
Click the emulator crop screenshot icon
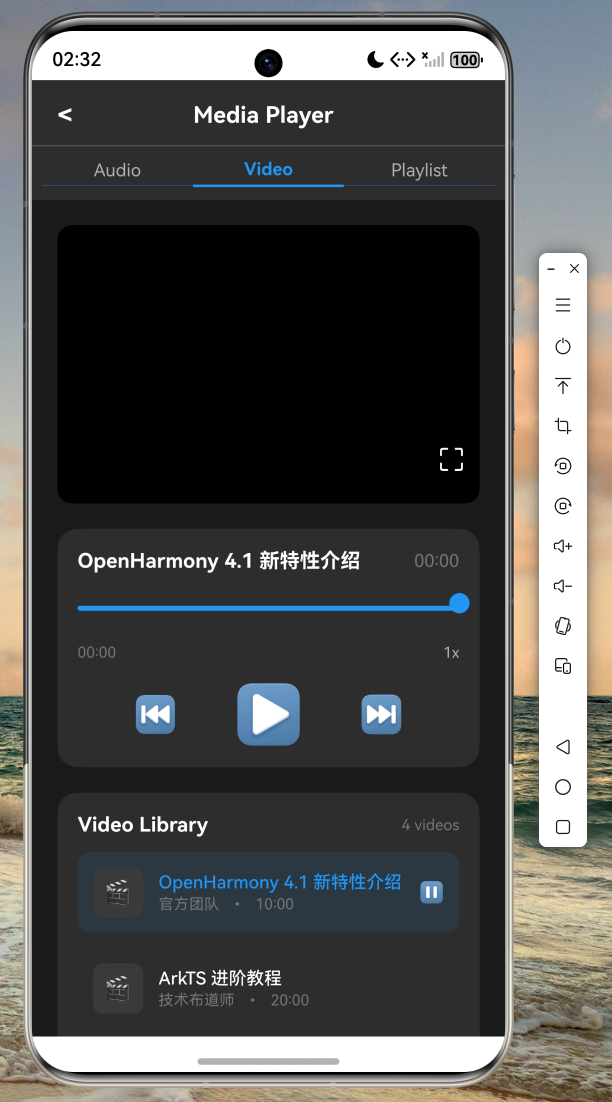coord(563,425)
